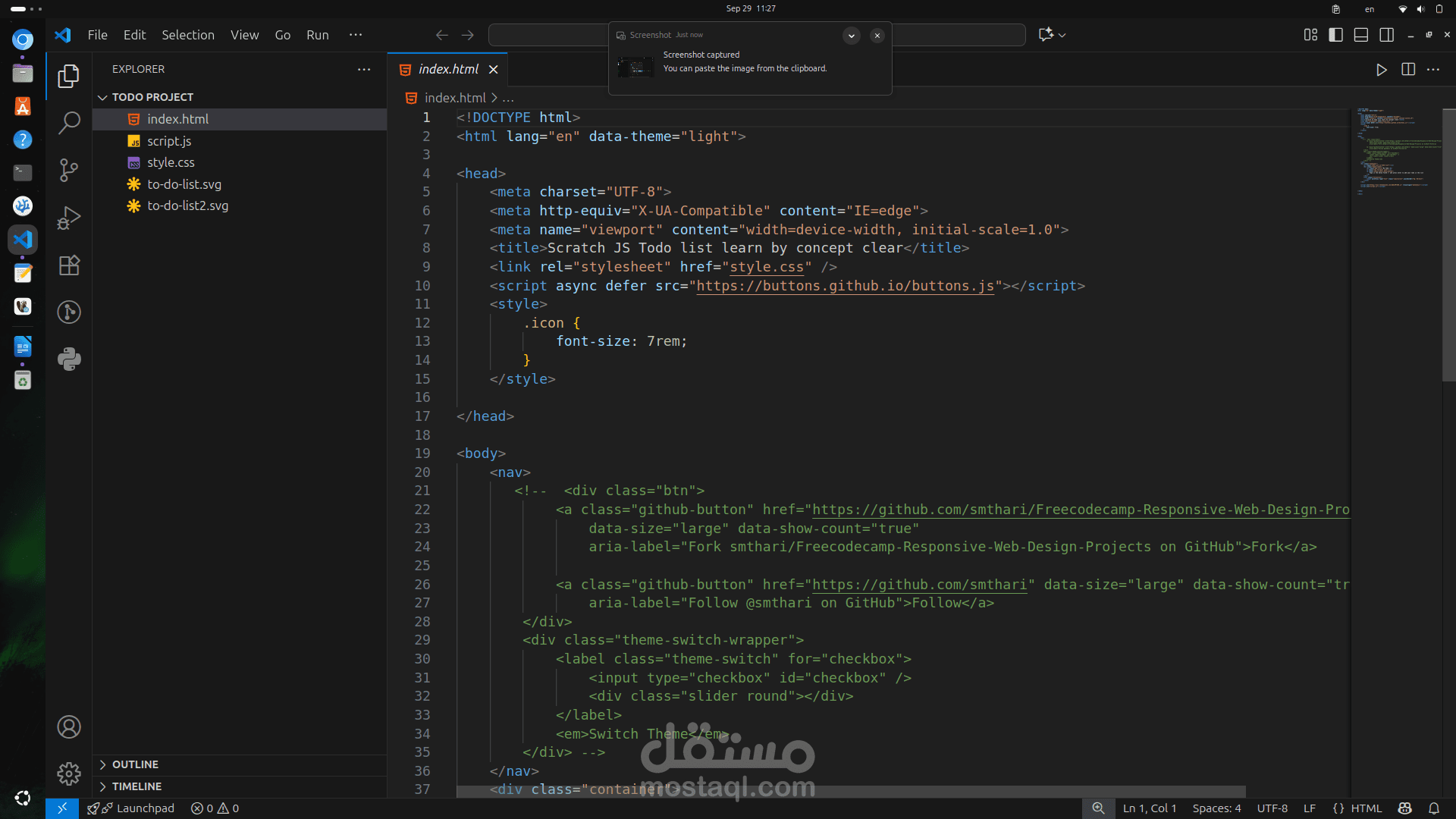Image resolution: width=1456 pixels, height=819 pixels.
Task: Open Run and Debug view
Action: pos(69,218)
